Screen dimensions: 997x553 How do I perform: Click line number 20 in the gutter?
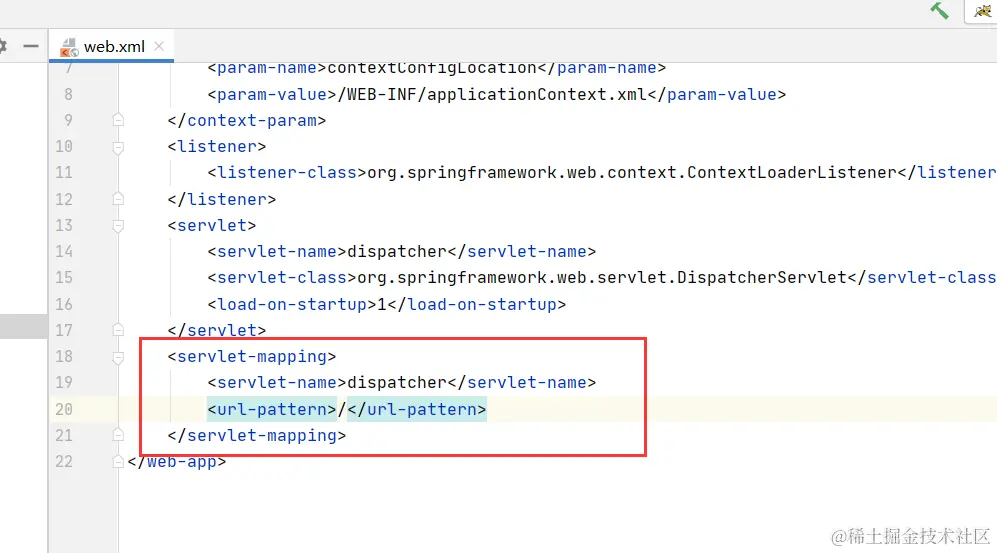click(x=64, y=409)
